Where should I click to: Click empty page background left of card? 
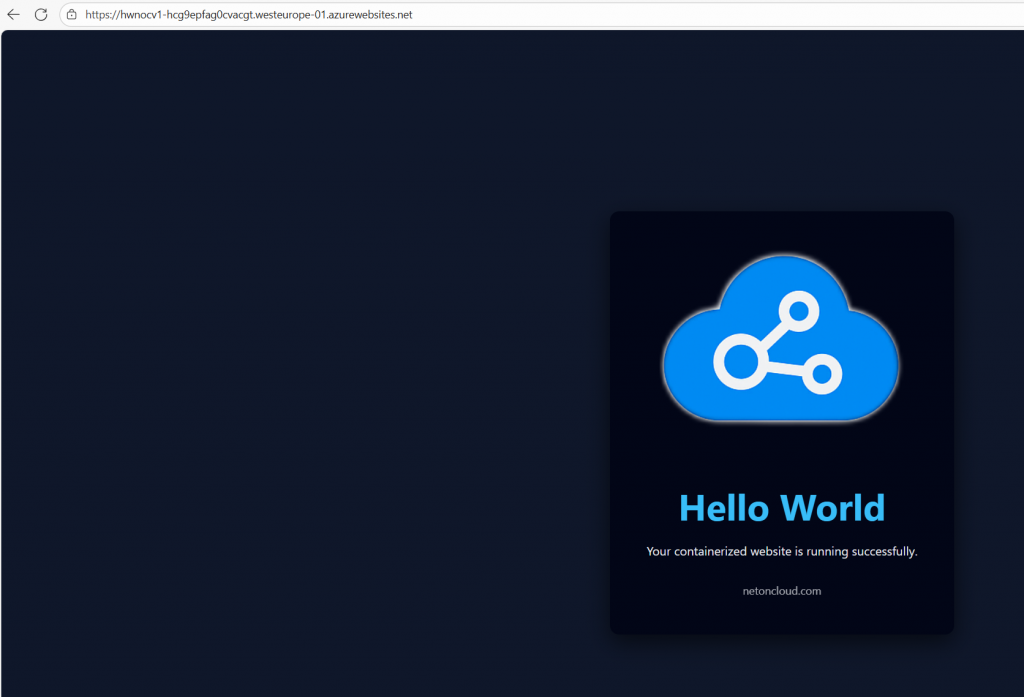pos(300,400)
